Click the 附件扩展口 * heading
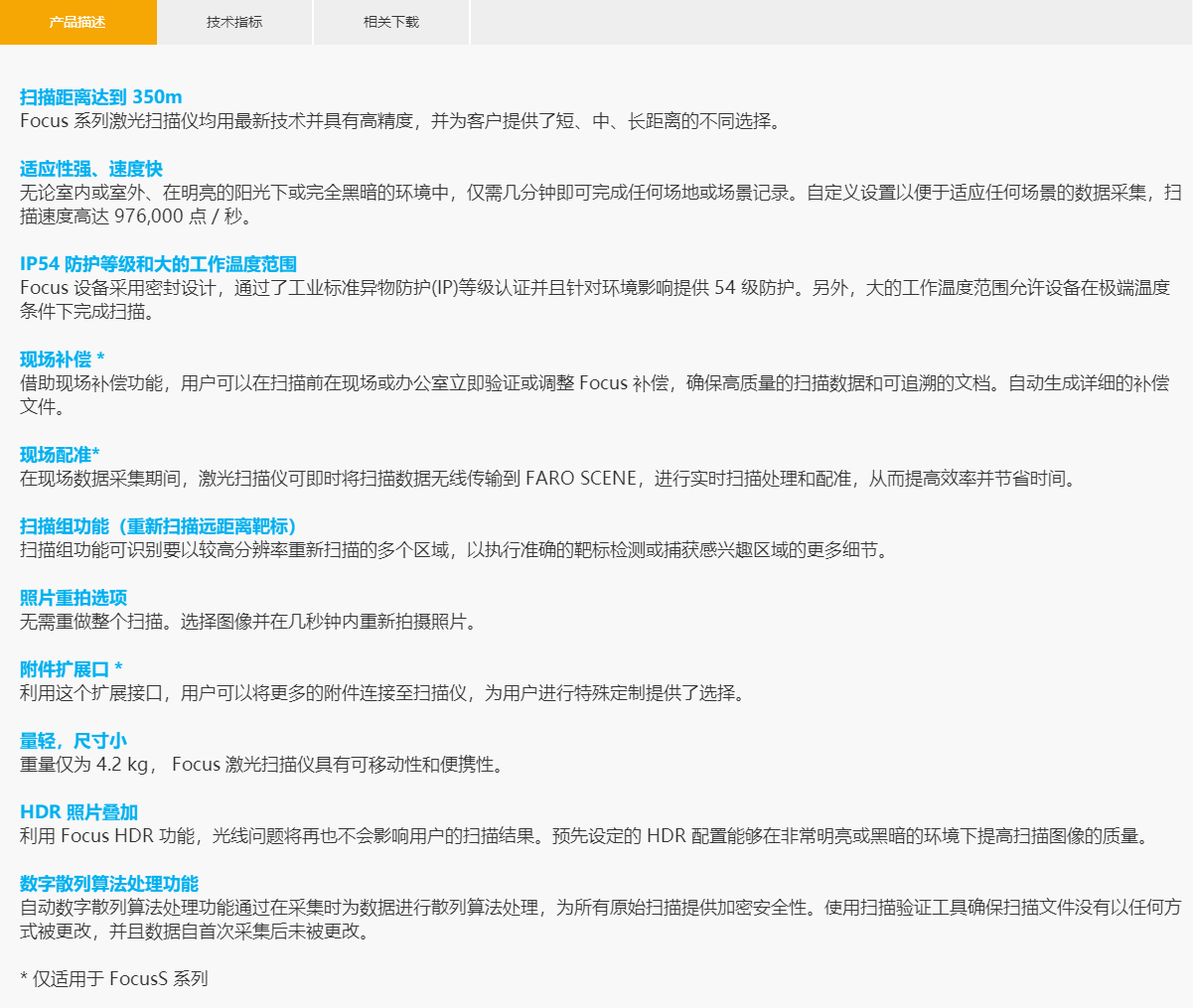 [72, 669]
